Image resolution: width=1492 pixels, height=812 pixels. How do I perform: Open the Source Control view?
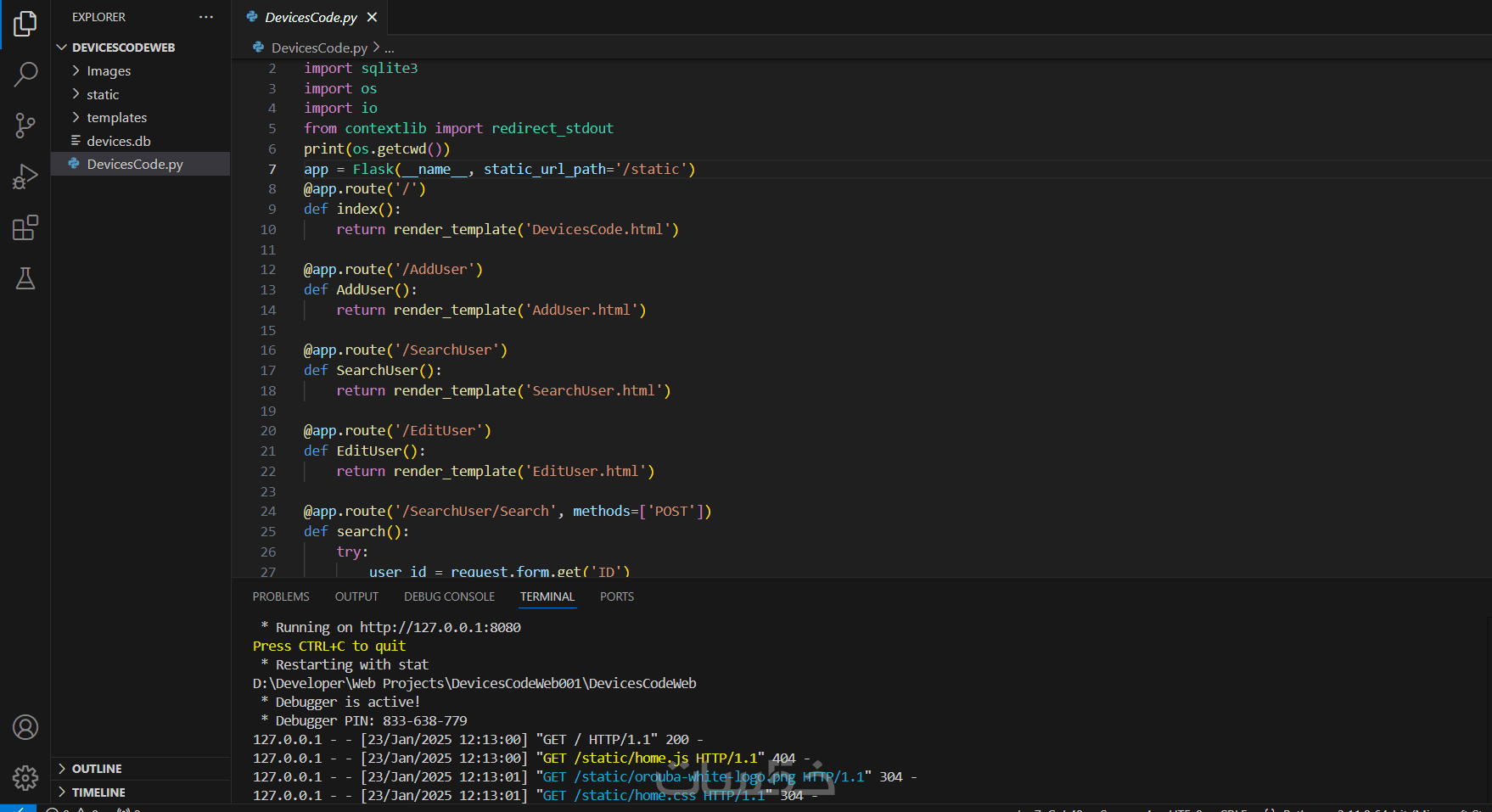click(25, 126)
